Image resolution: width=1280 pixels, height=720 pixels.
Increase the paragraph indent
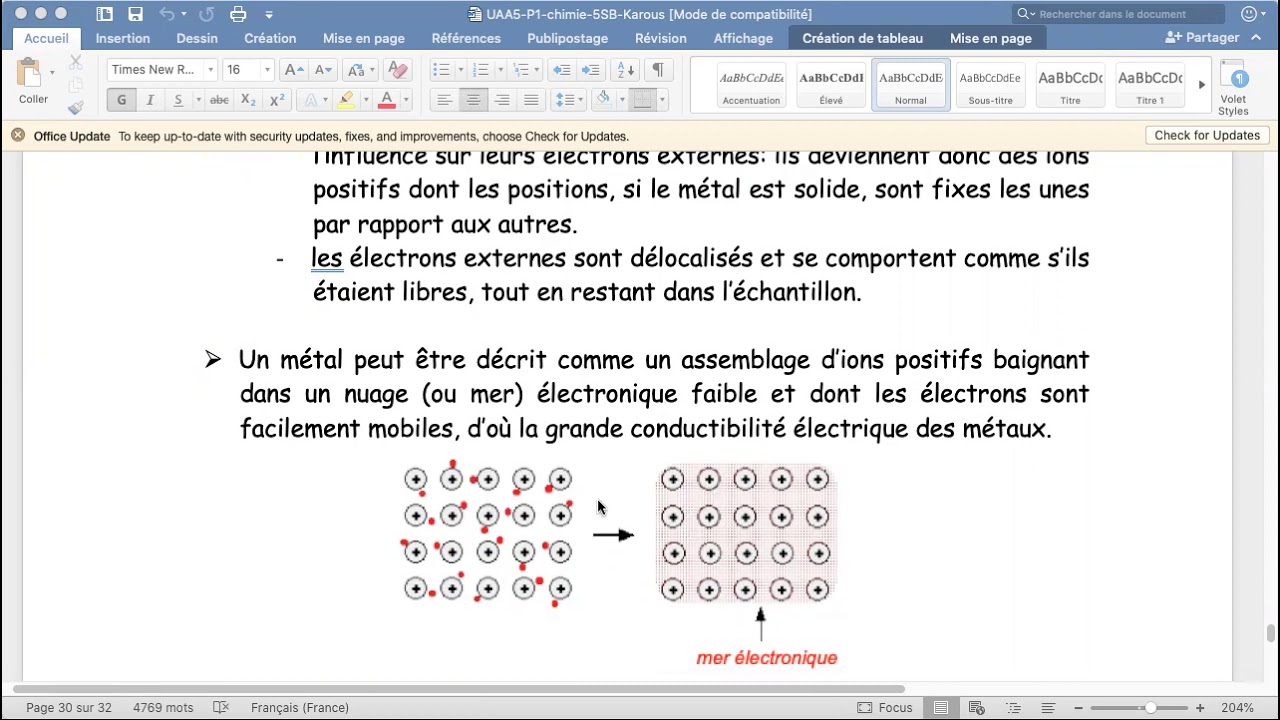(x=591, y=70)
